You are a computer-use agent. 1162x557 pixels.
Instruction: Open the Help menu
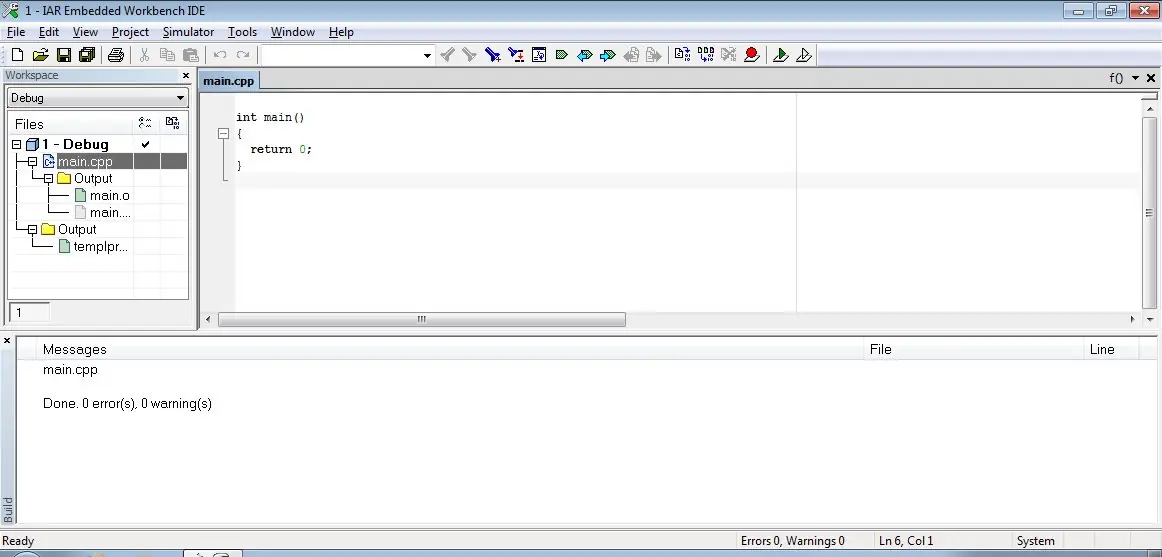click(x=341, y=32)
